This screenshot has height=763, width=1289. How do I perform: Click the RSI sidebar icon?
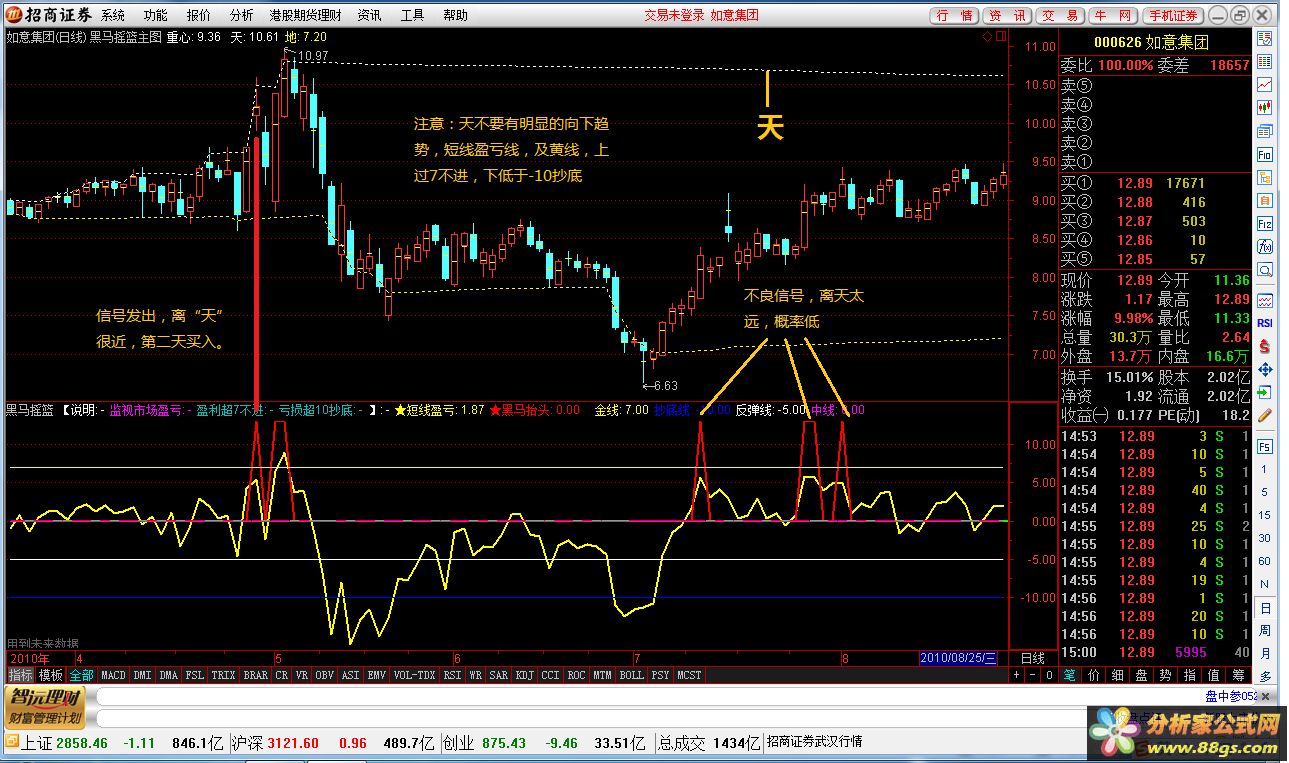(x=1265, y=322)
